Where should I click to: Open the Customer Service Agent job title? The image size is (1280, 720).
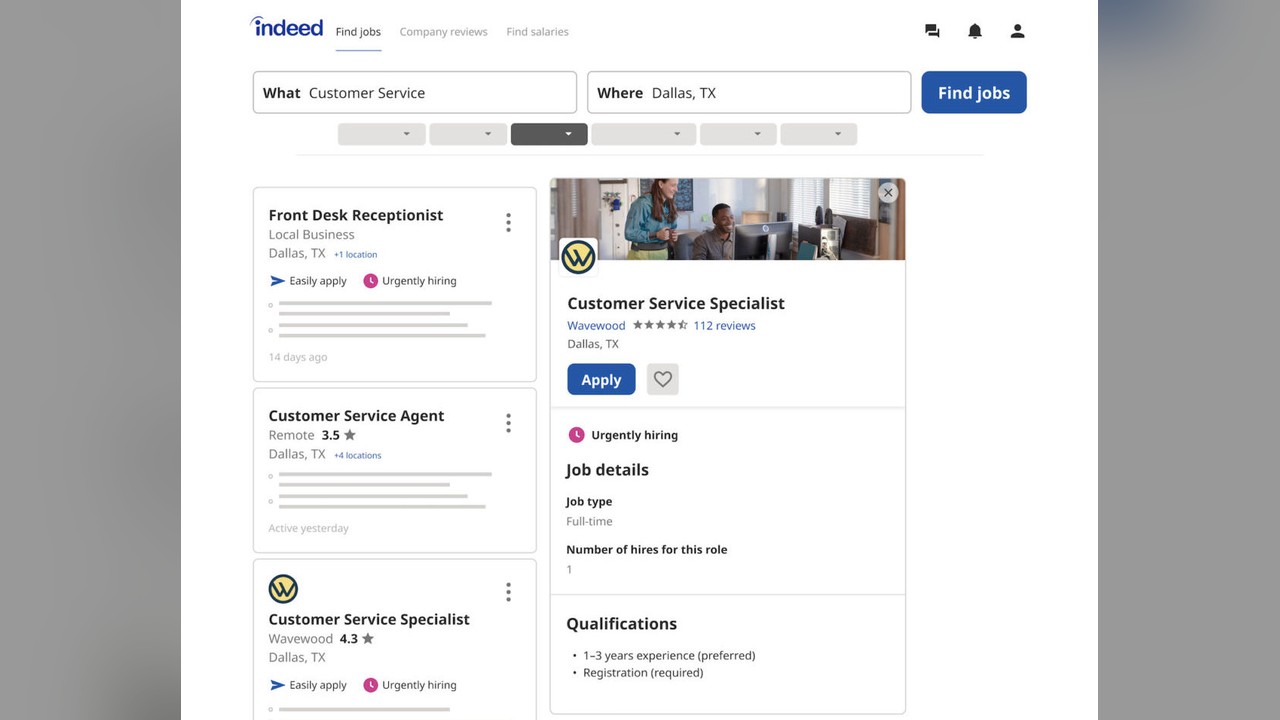(356, 416)
